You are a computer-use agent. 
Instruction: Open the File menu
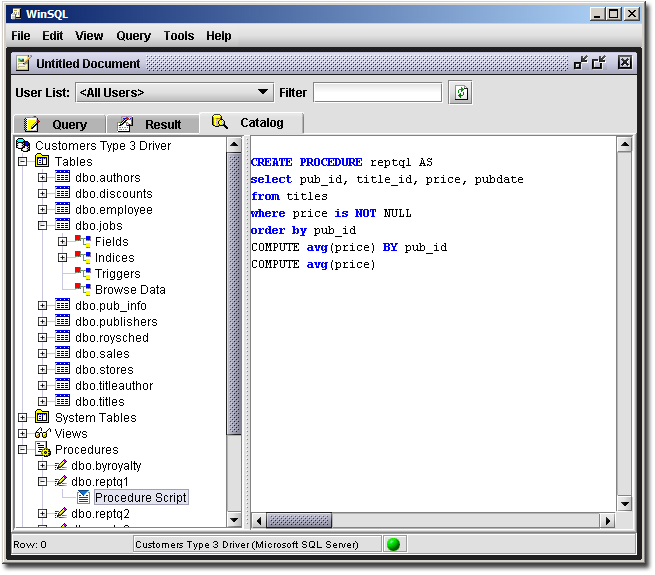[20, 36]
